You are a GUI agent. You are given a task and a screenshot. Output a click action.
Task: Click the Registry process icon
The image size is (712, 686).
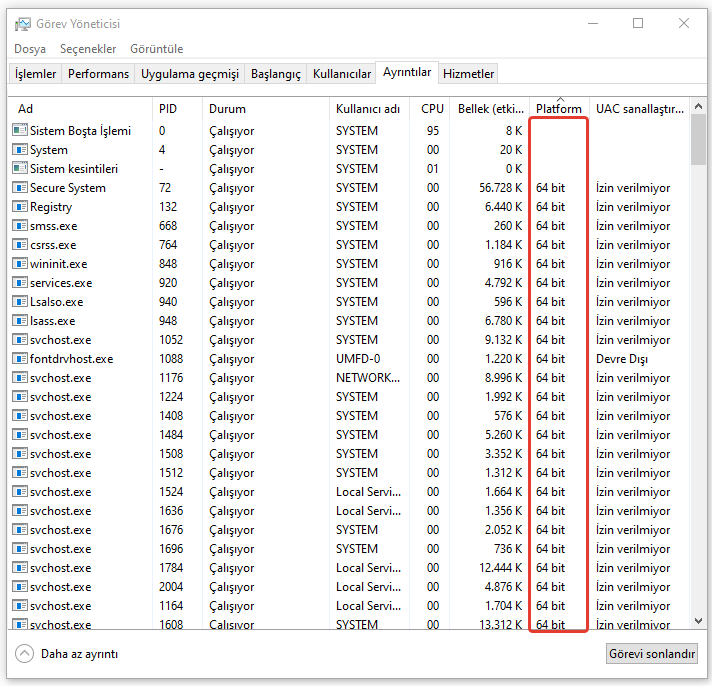tap(19, 207)
